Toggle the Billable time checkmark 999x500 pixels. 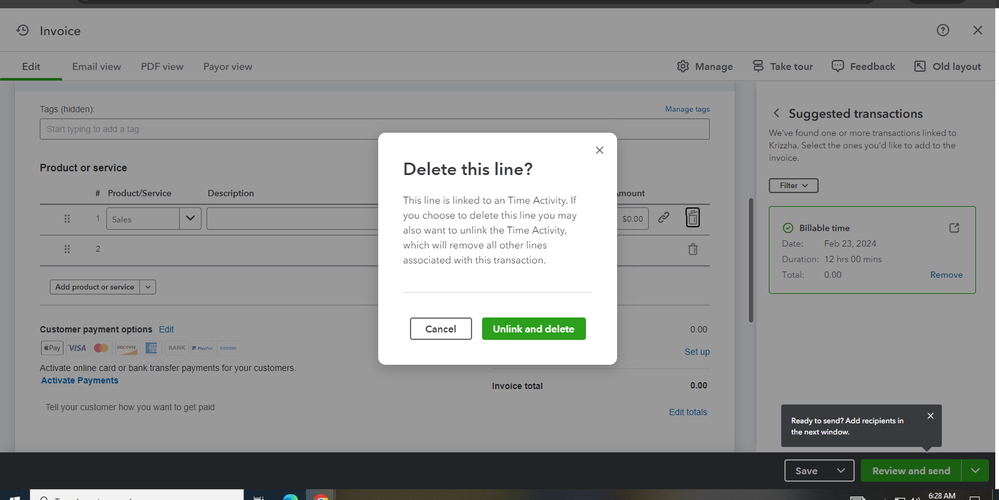[x=787, y=227]
